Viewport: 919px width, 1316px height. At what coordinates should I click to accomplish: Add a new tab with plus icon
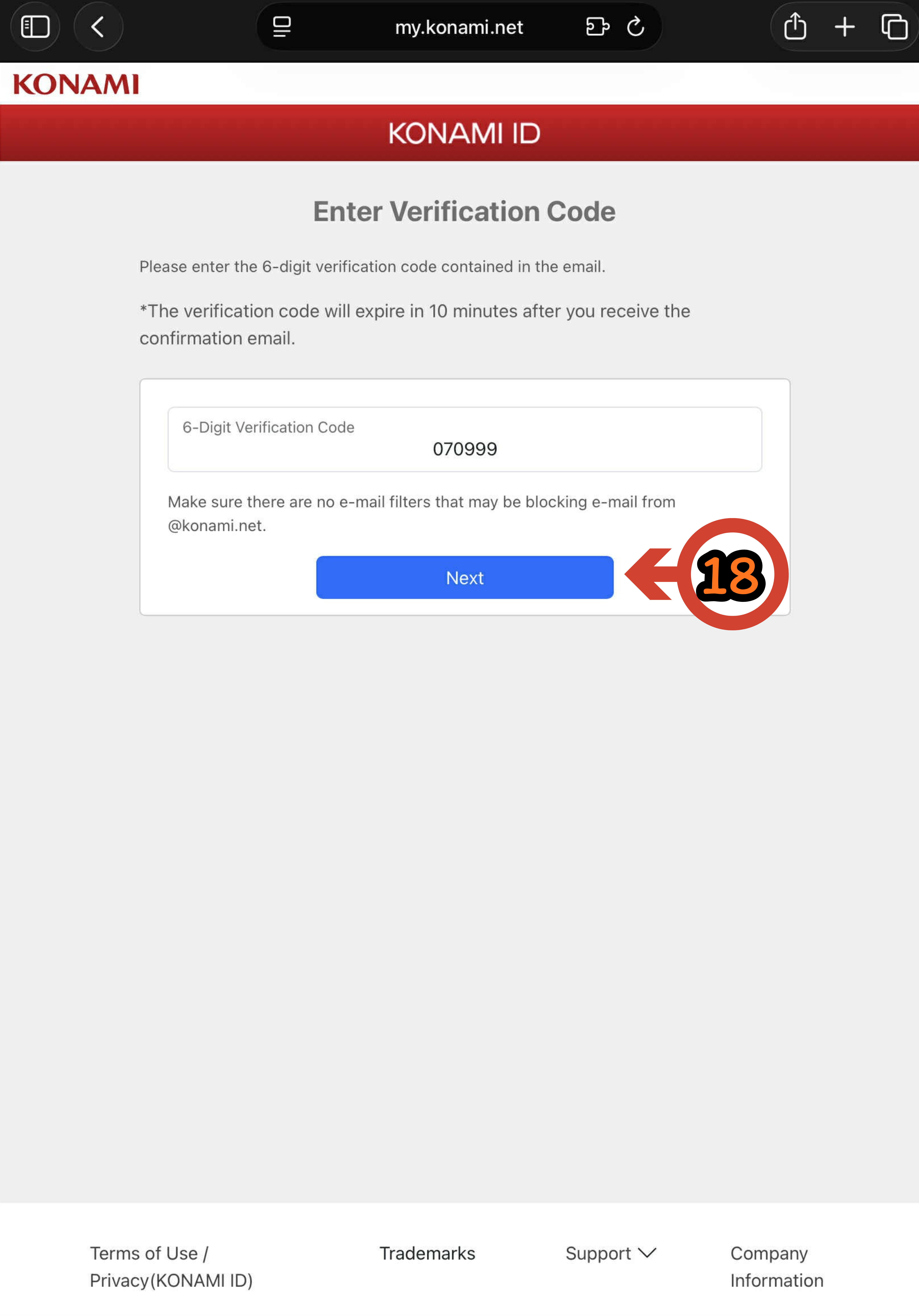(844, 26)
